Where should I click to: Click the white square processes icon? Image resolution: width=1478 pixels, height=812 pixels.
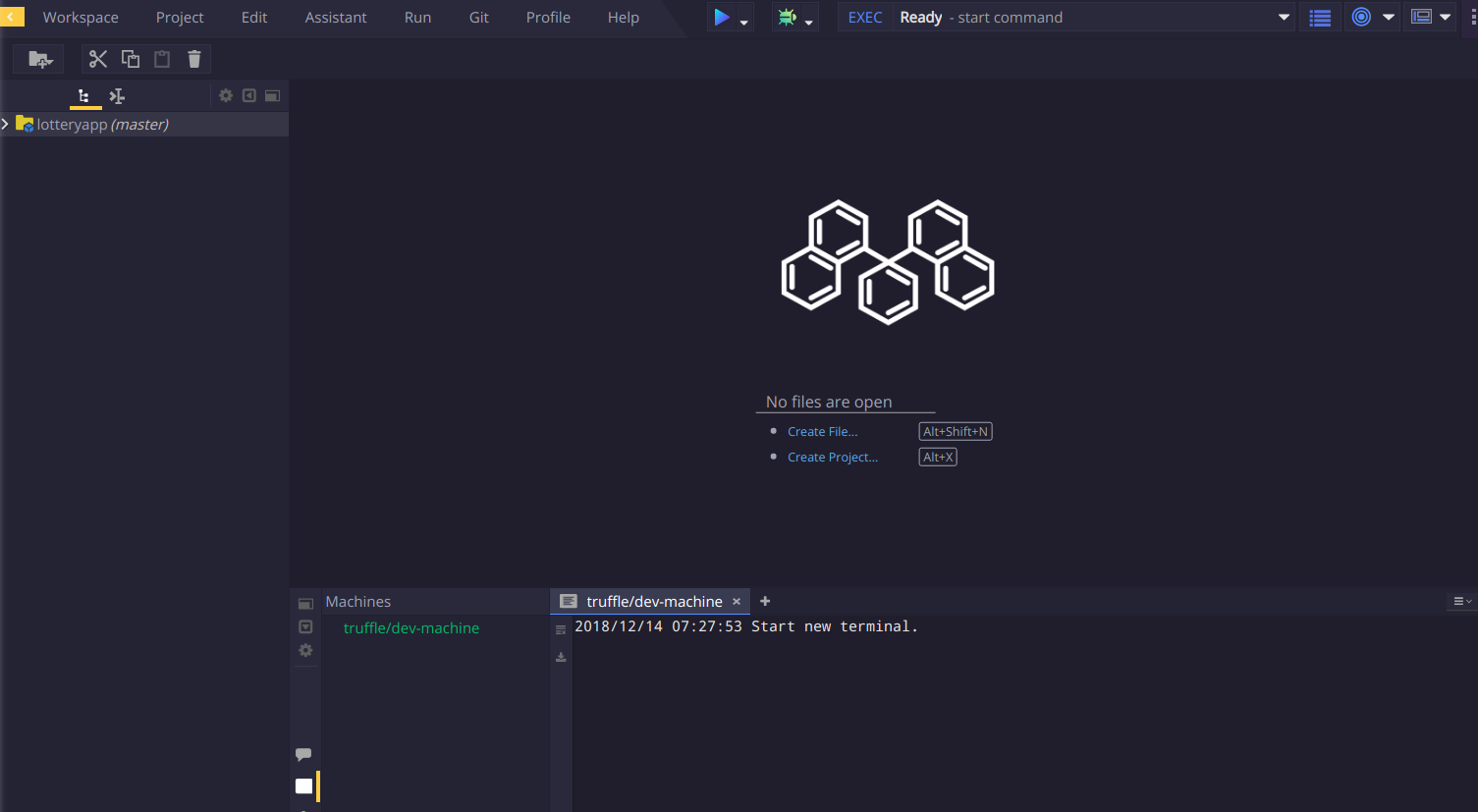pos(304,785)
